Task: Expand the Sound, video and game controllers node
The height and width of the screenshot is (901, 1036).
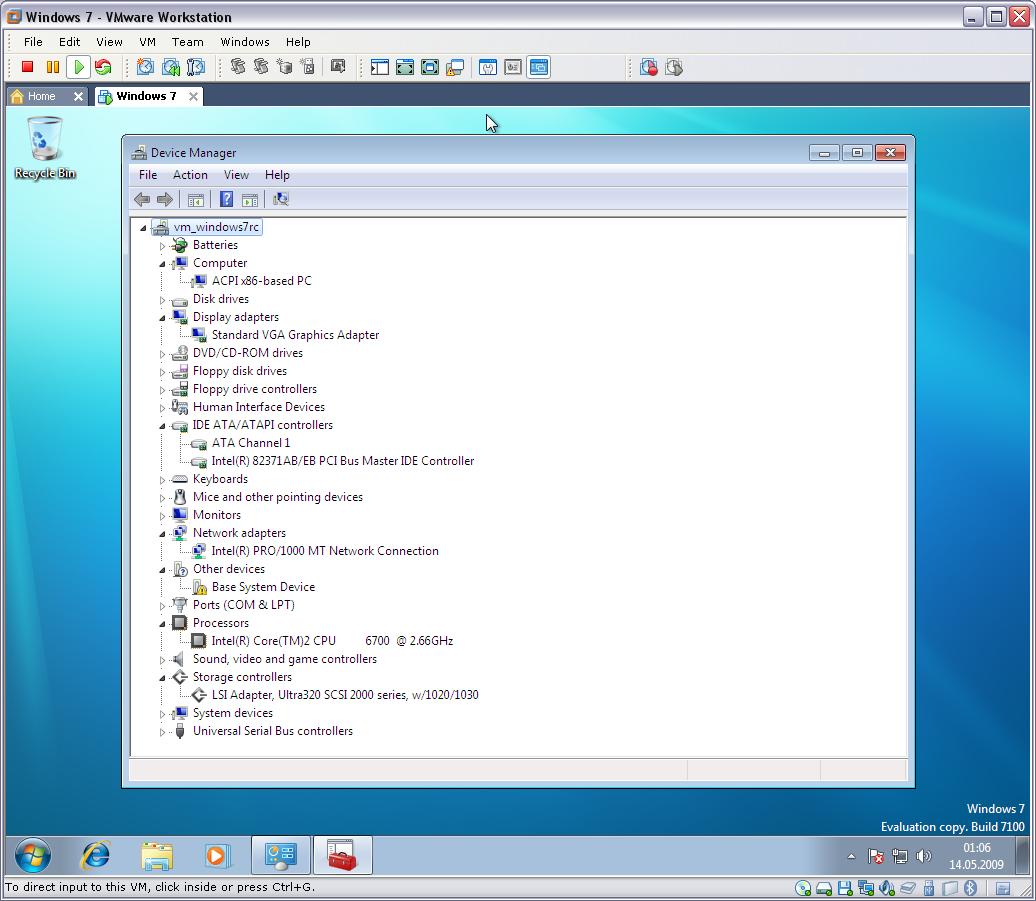Action: pos(163,660)
